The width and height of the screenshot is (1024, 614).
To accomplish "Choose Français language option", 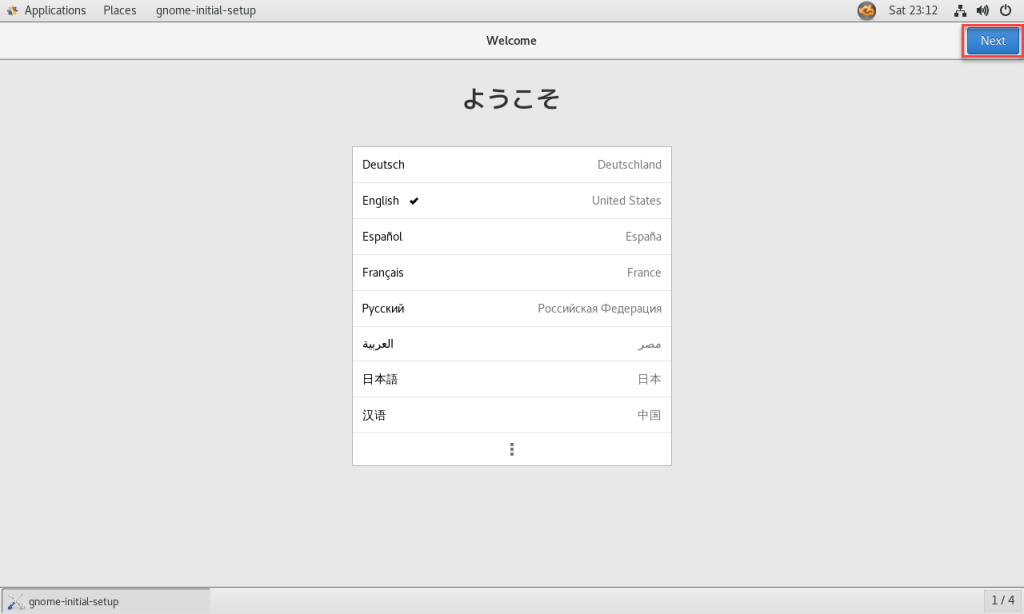I will click(x=511, y=272).
